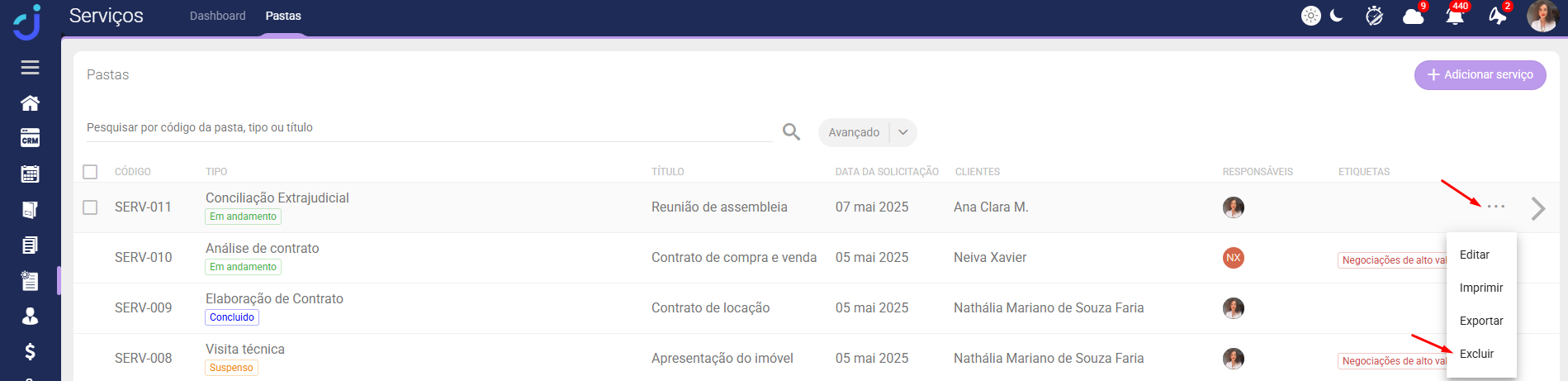Click the folder search input field
The height and width of the screenshot is (381, 1568).
429,128
